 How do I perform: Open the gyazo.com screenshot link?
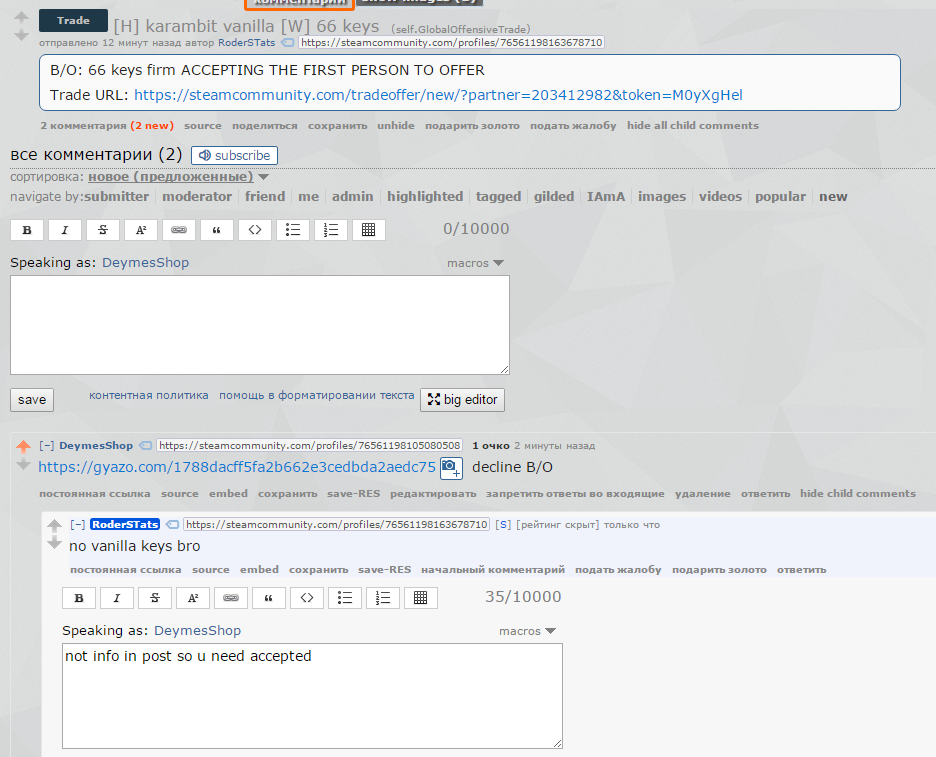(237, 467)
